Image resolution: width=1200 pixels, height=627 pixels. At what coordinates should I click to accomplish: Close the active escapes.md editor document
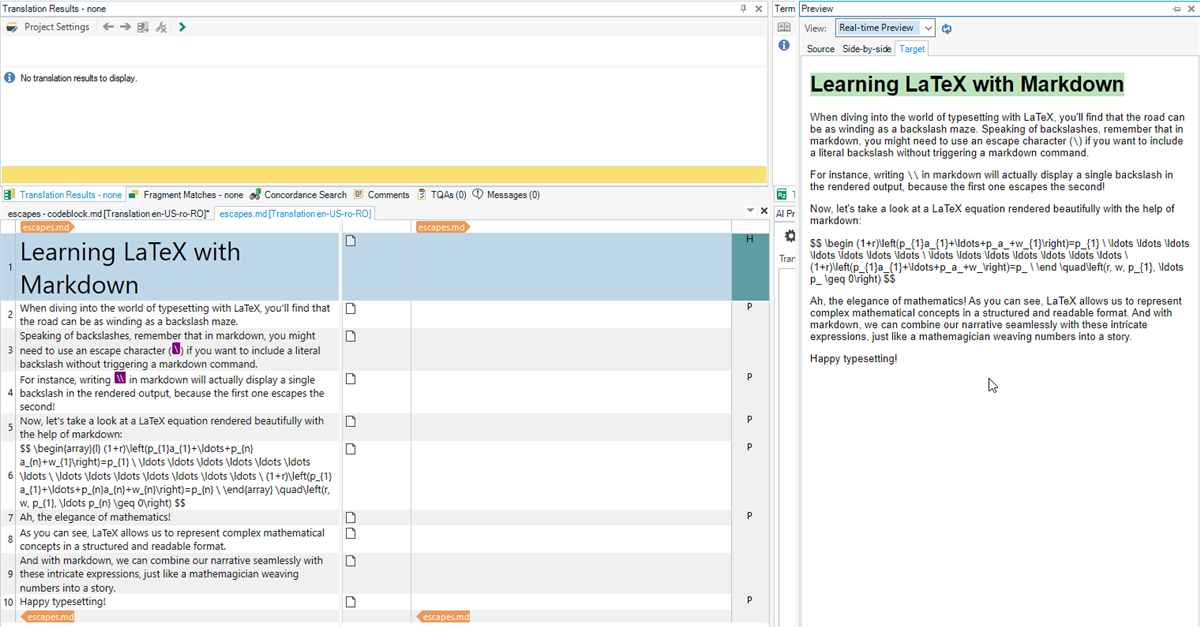(x=764, y=210)
